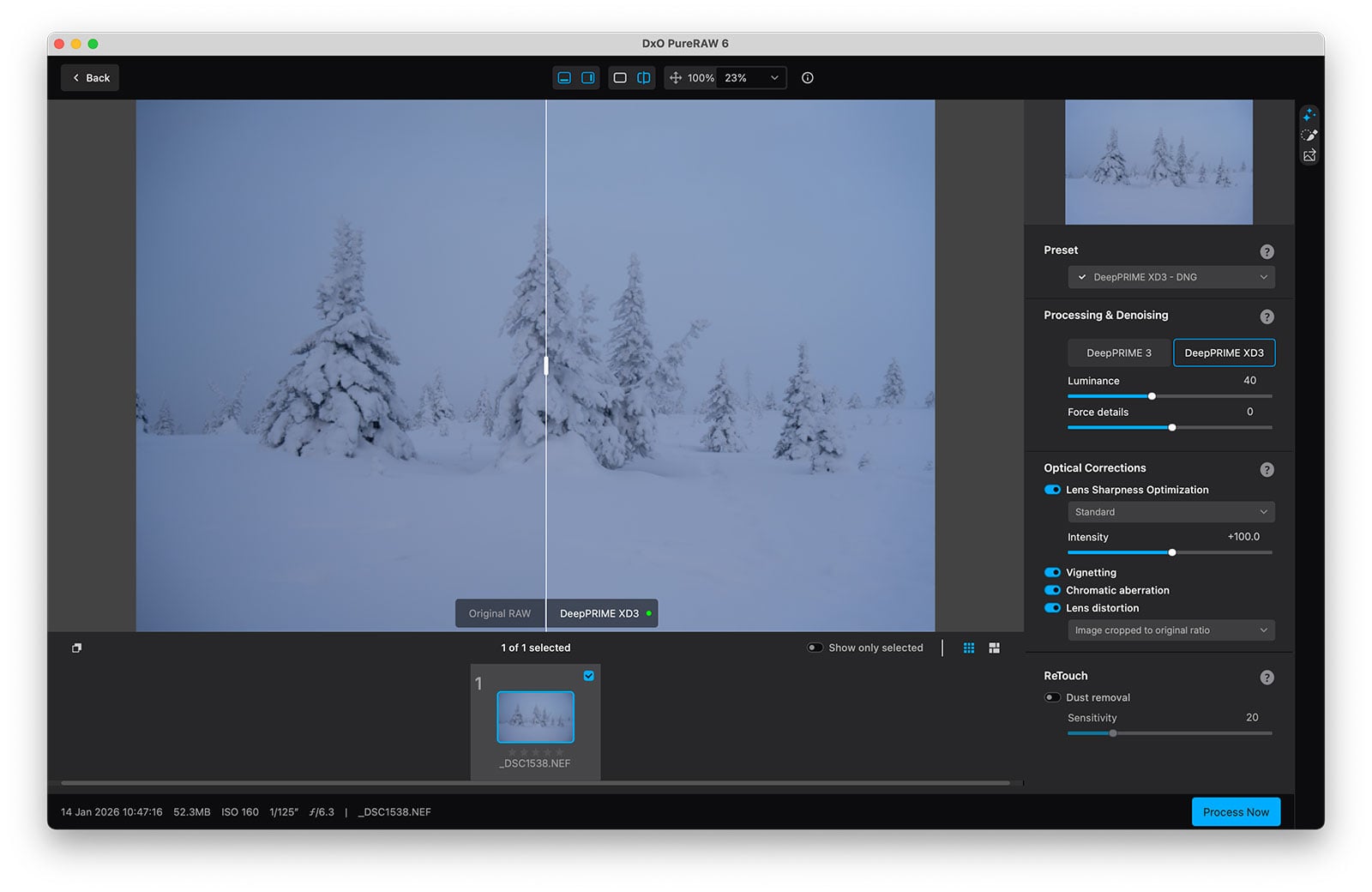1372x892 pixels.
Task: Select the Original RAW comparison label
Action: [x=499, y=613]
